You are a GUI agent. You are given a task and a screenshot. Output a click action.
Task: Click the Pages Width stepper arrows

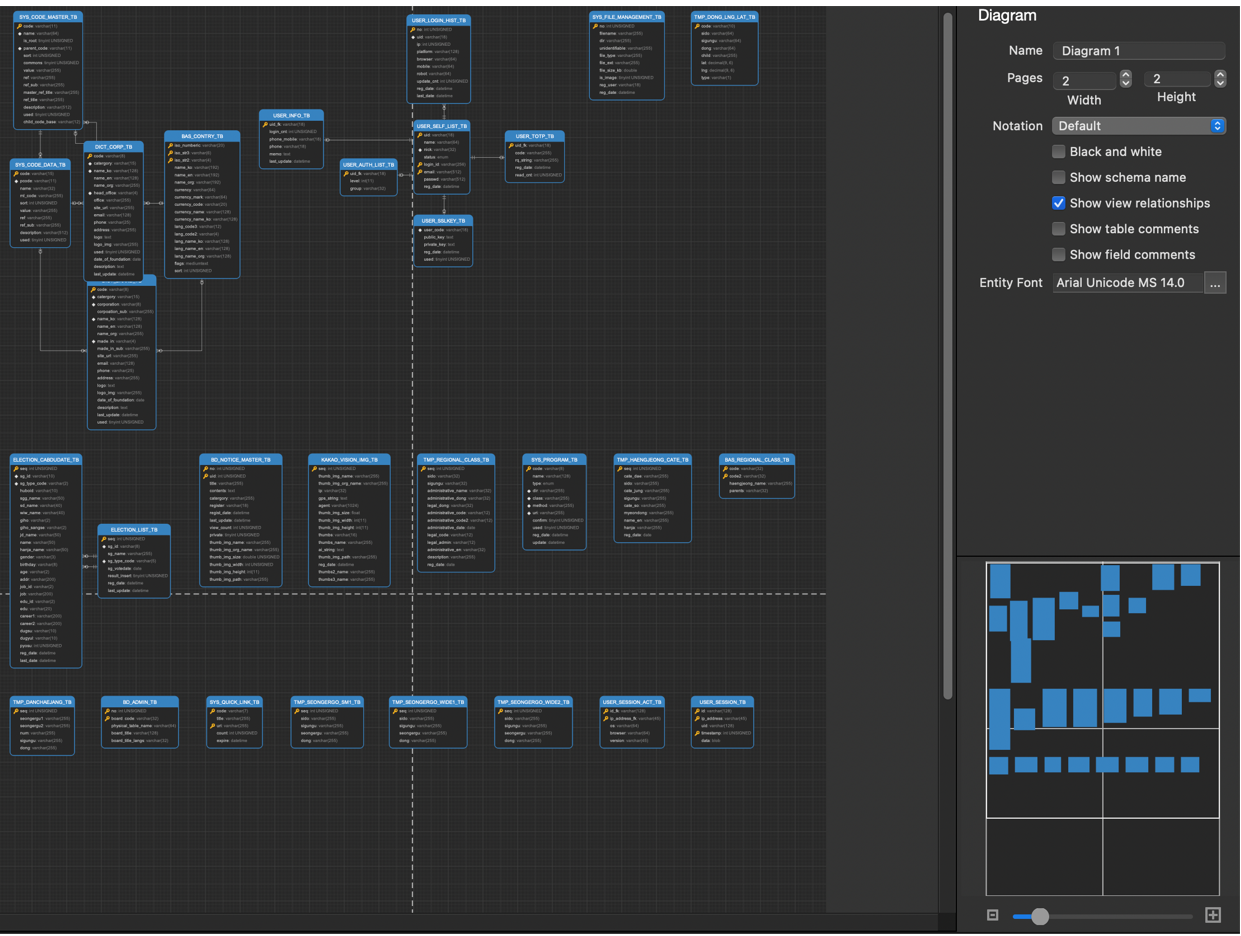coord(1125,79)
